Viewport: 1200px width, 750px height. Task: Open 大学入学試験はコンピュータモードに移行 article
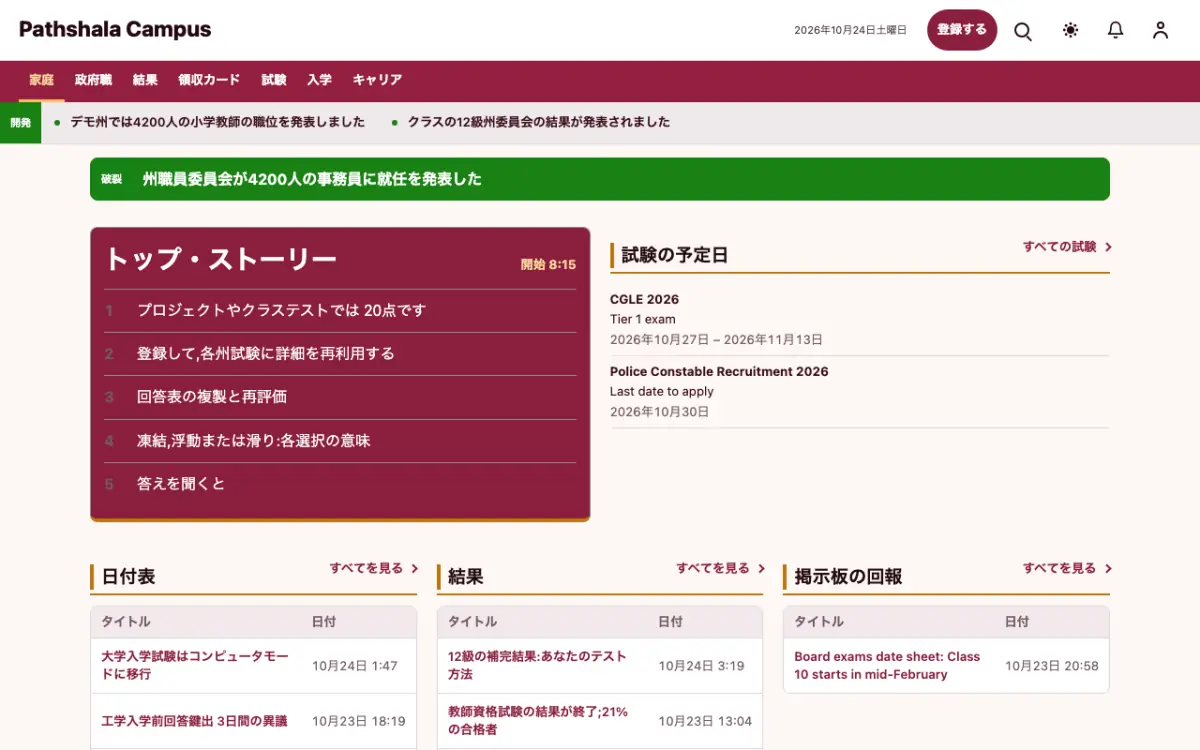pyautogui.click(x=195, y=665)
